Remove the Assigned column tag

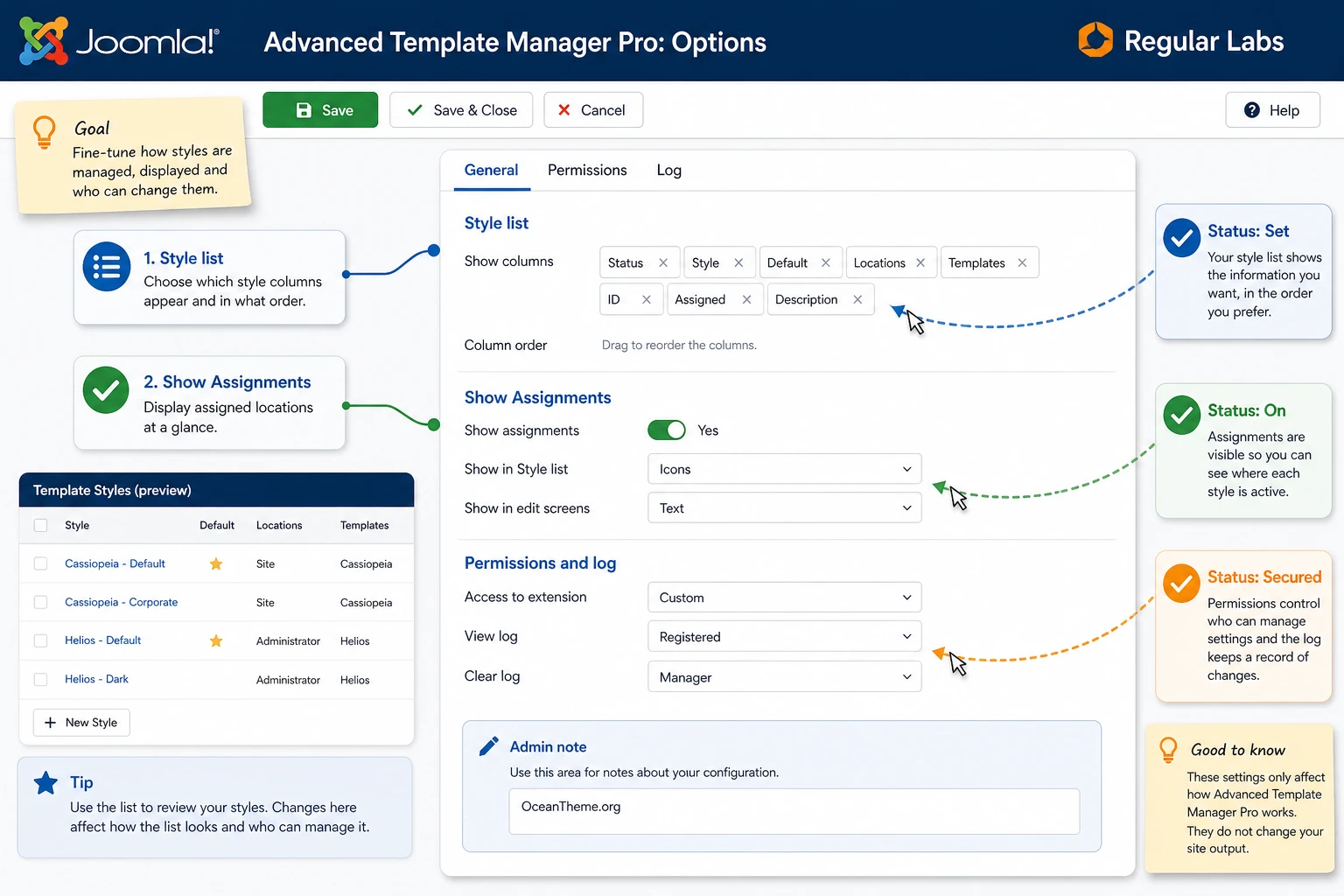pos(746,299)
